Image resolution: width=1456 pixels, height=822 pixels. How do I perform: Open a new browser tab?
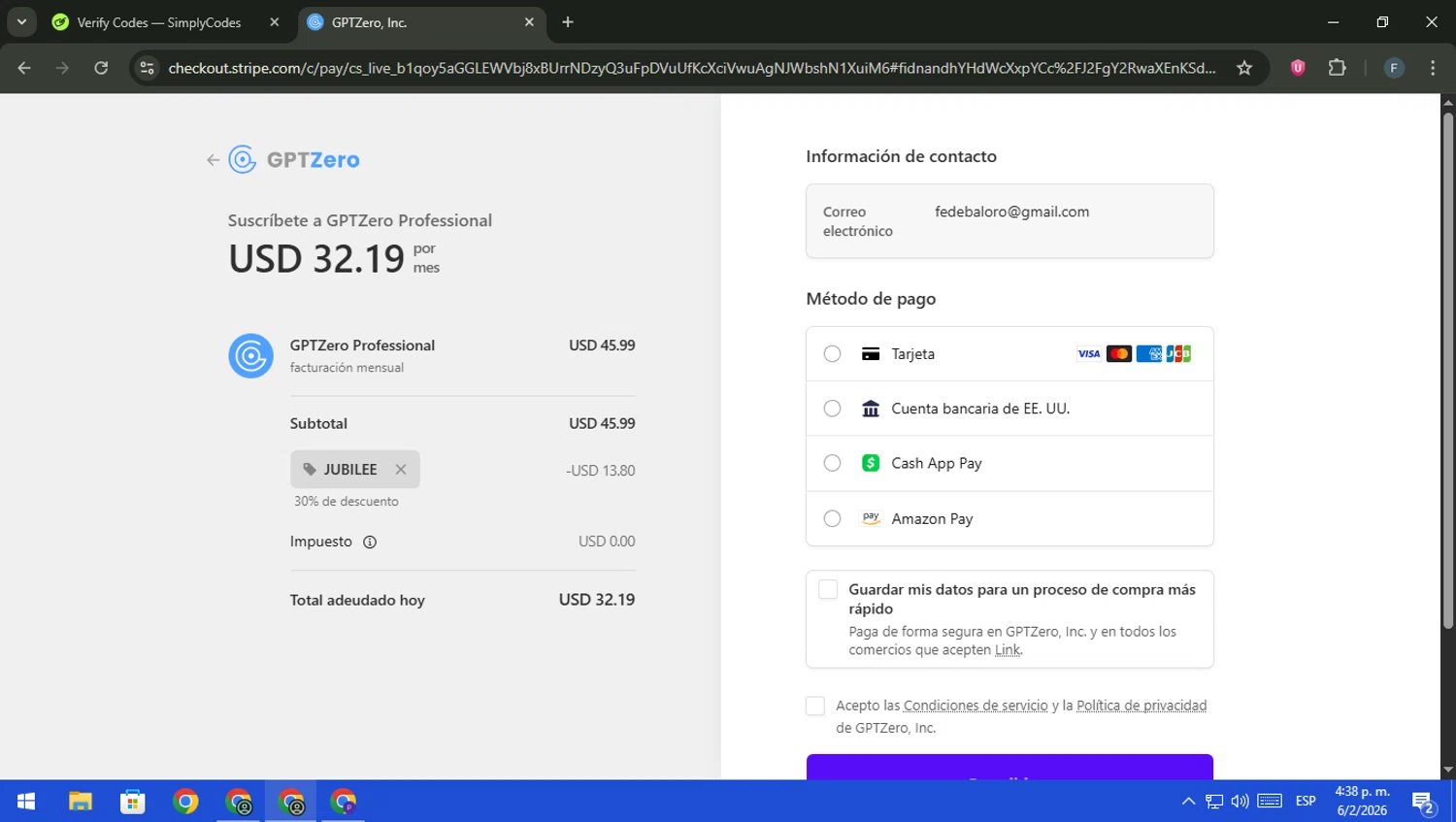point(568,22)
